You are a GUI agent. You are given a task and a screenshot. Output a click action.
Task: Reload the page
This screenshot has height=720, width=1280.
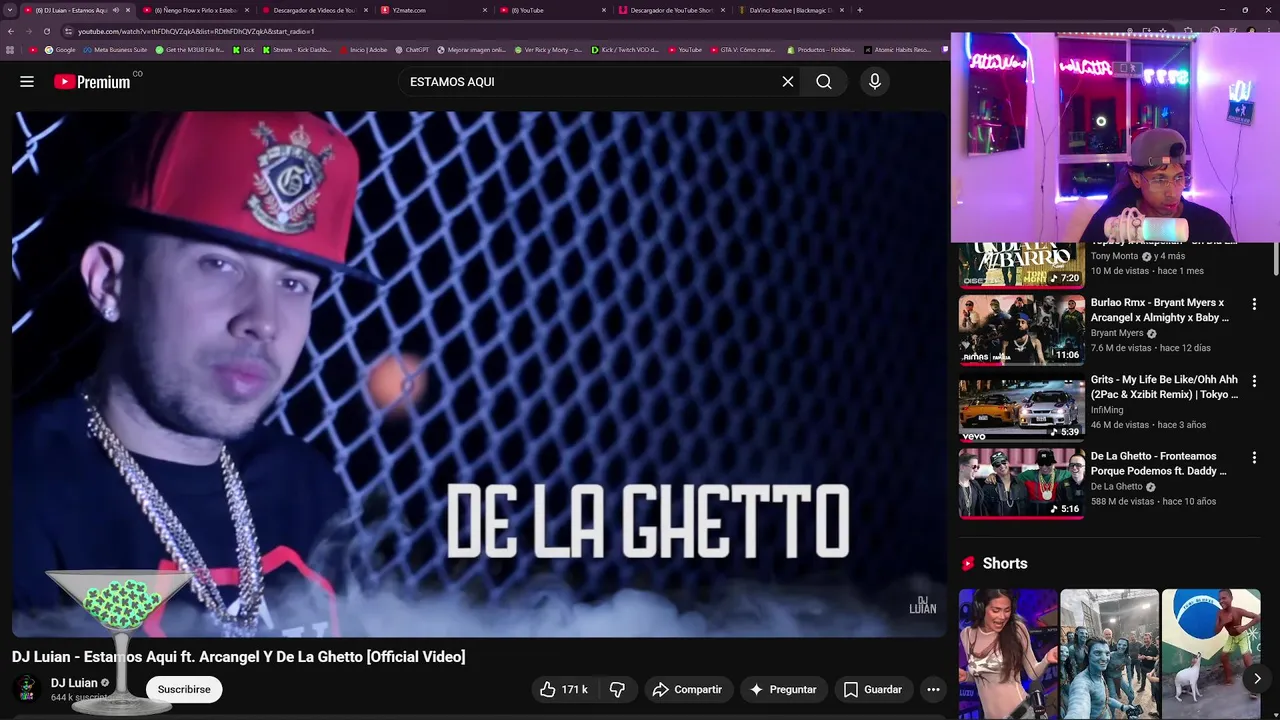(46, 31)
